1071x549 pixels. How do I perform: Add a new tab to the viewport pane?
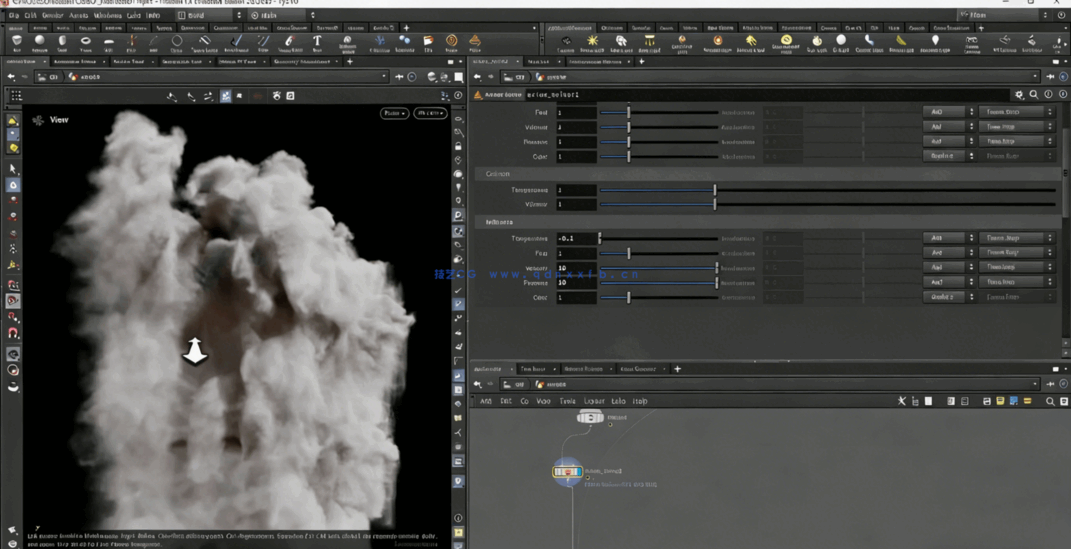(x=350, y=61)
